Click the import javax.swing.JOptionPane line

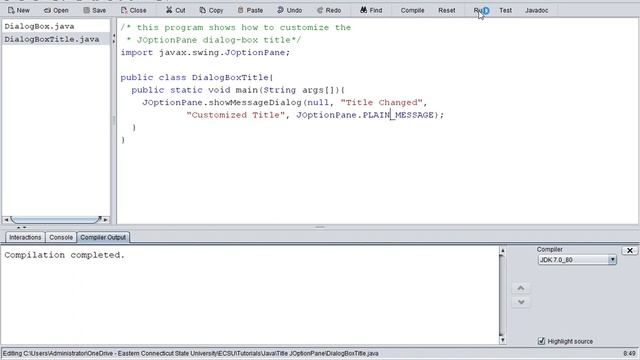205,53
